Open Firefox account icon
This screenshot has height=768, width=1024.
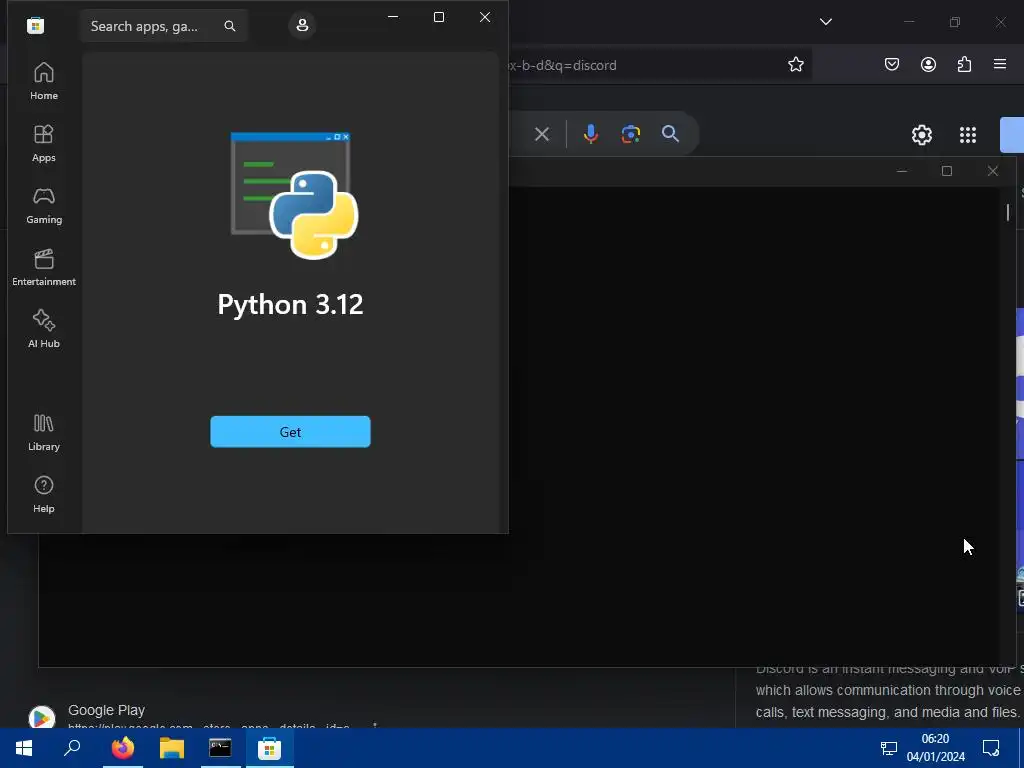928,64
